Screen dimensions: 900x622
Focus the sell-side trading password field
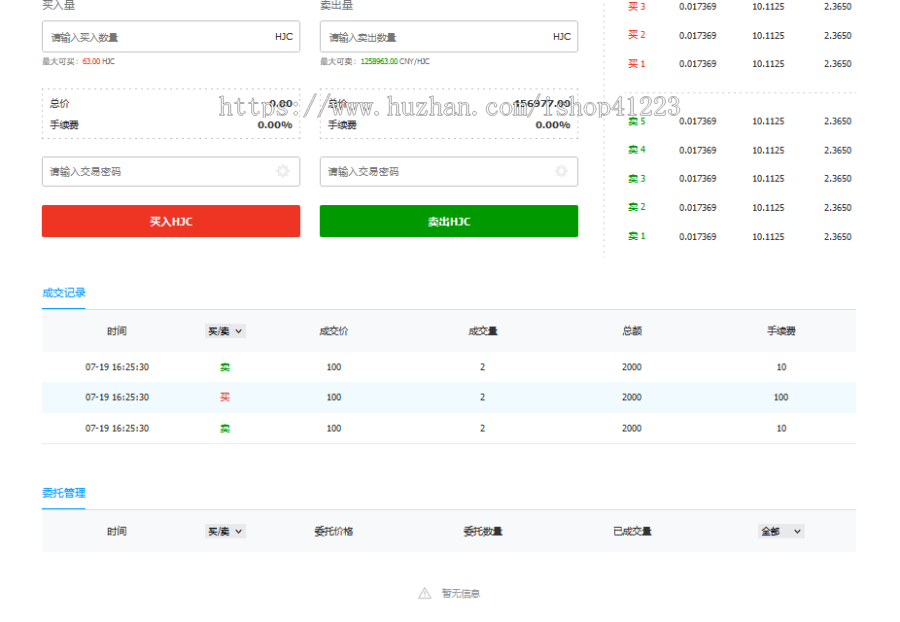coord(448,172)
